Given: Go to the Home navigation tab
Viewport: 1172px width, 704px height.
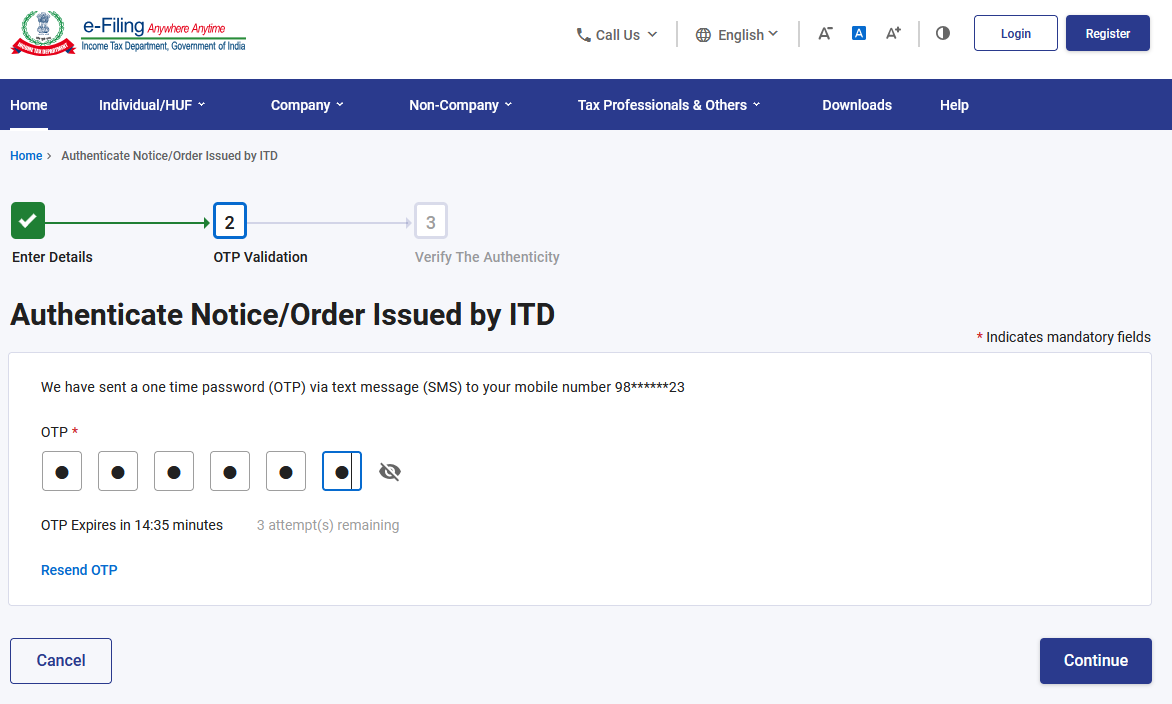Looking at the screenshot, I should pos(28,105).
